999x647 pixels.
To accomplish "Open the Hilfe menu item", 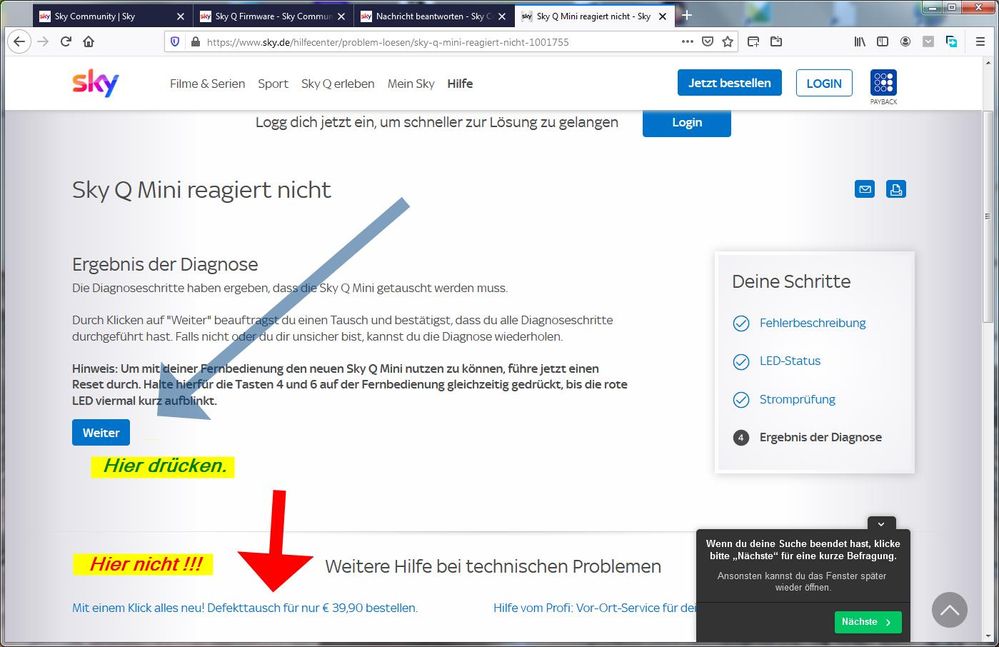I will click(x=460, y=83).
